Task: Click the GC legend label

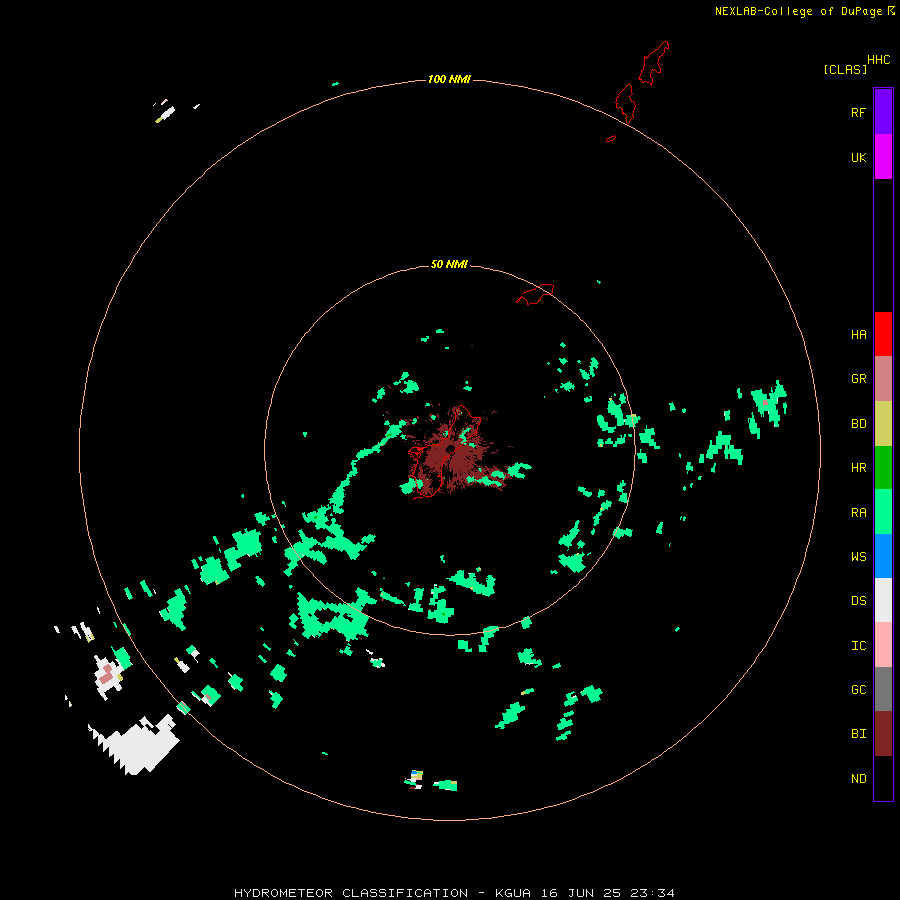Action: [x=858, y=690]
